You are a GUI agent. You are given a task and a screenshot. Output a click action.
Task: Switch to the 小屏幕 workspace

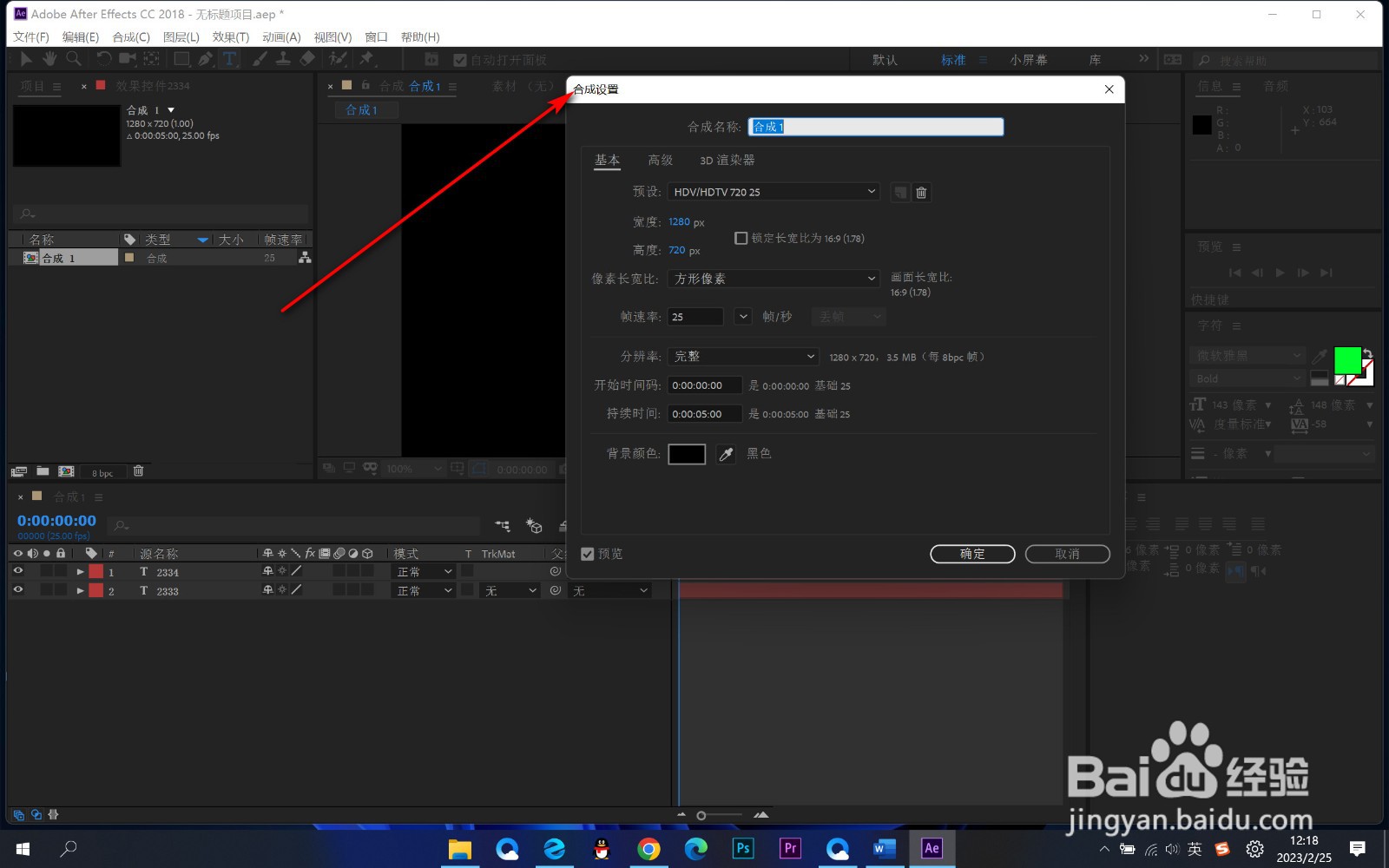coord(1029,60)
